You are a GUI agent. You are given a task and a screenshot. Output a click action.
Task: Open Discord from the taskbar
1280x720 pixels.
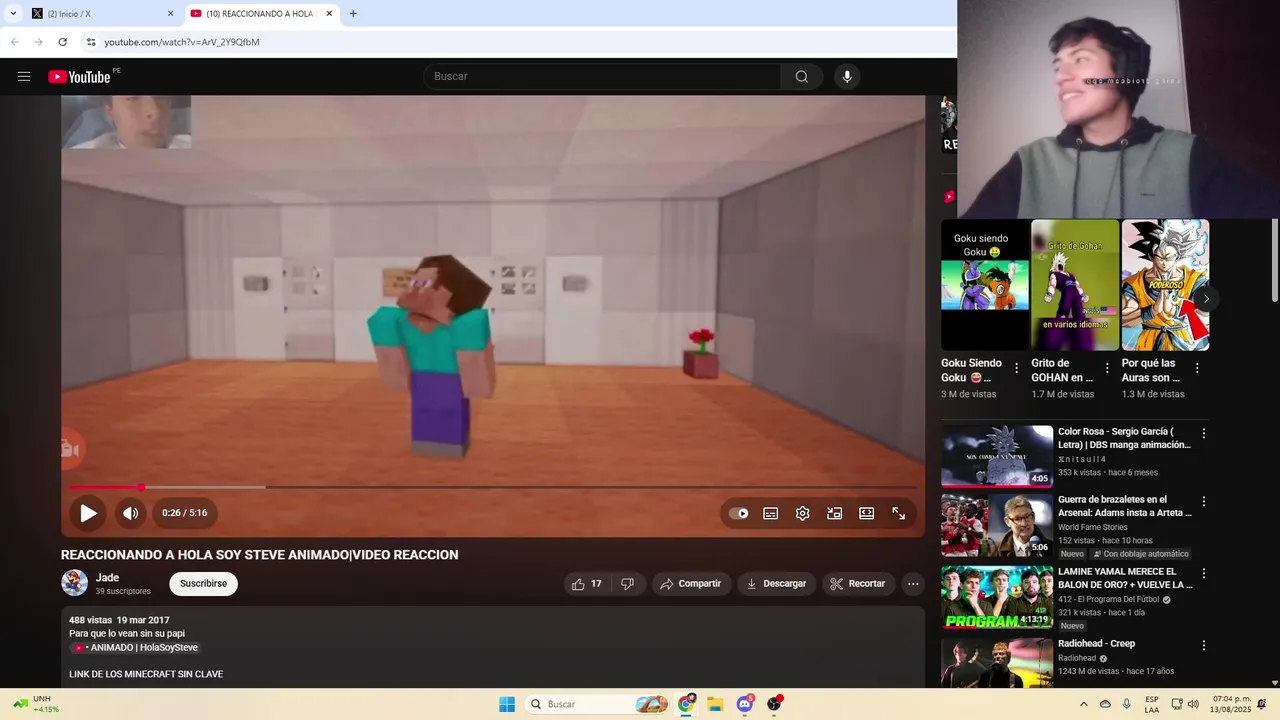click(x=744, y=704)
